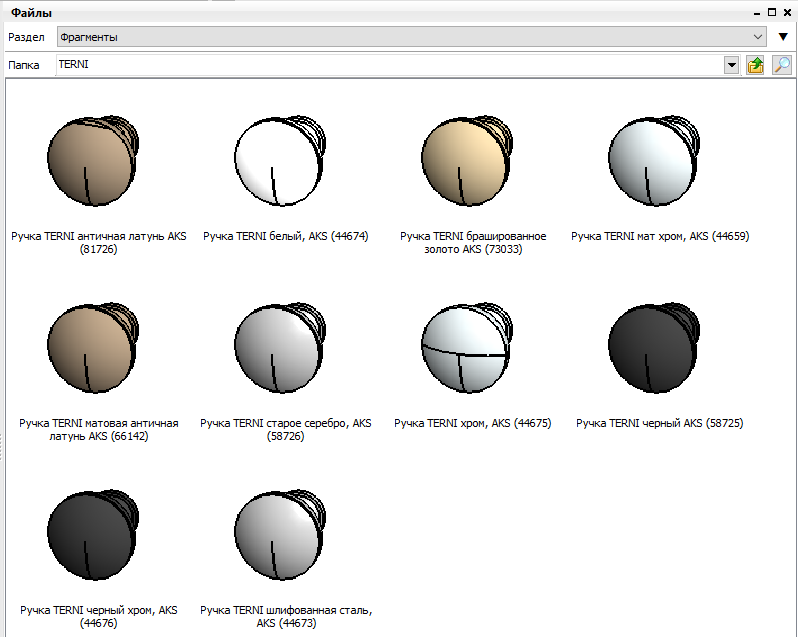This screenshot has width=798, height=637.
Task: Select the черный AKS (58725) handle thumbnail
Action: coord(654,348)
